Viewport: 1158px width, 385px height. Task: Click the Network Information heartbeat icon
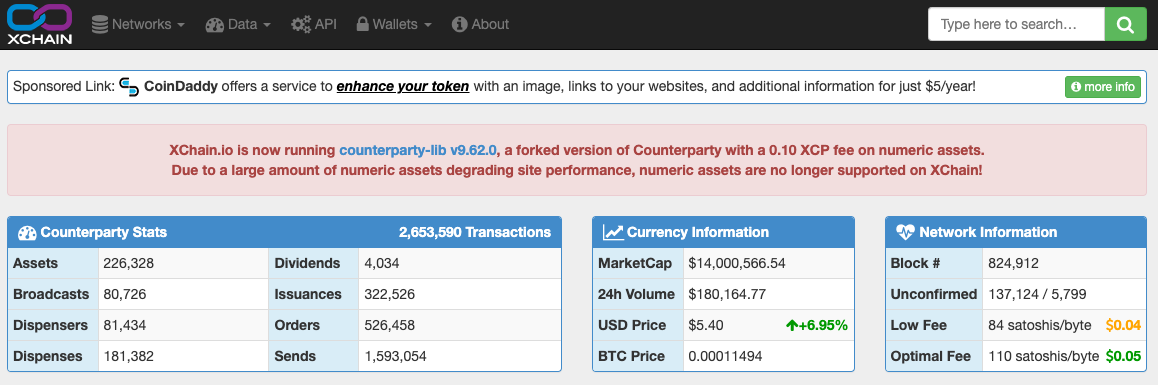pos(905,233)
